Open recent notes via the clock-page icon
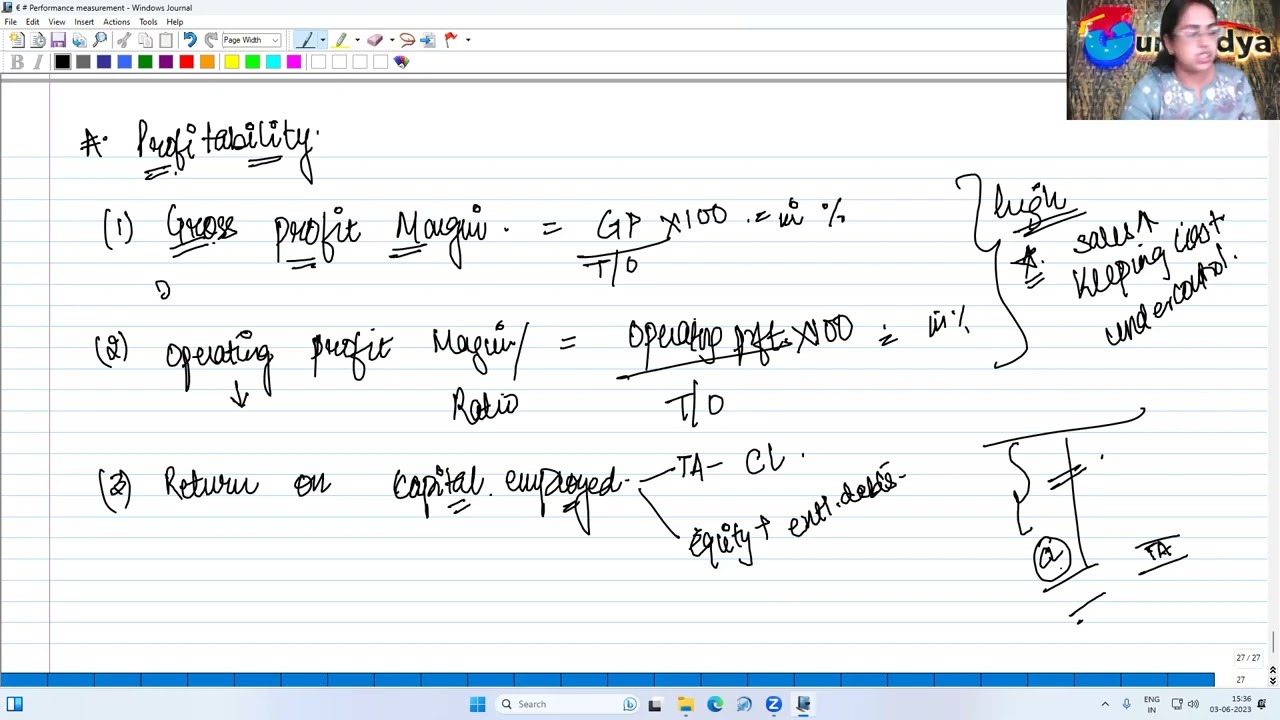1280x720 pixels. coord(37,40)
